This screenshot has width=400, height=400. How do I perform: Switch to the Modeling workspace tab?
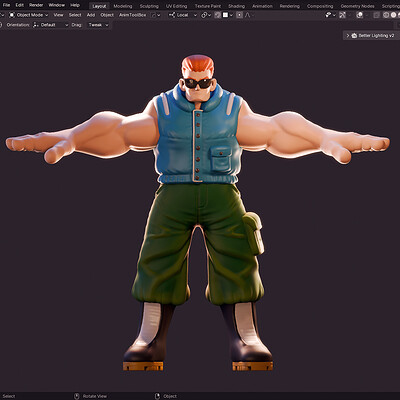coord(123,6)
